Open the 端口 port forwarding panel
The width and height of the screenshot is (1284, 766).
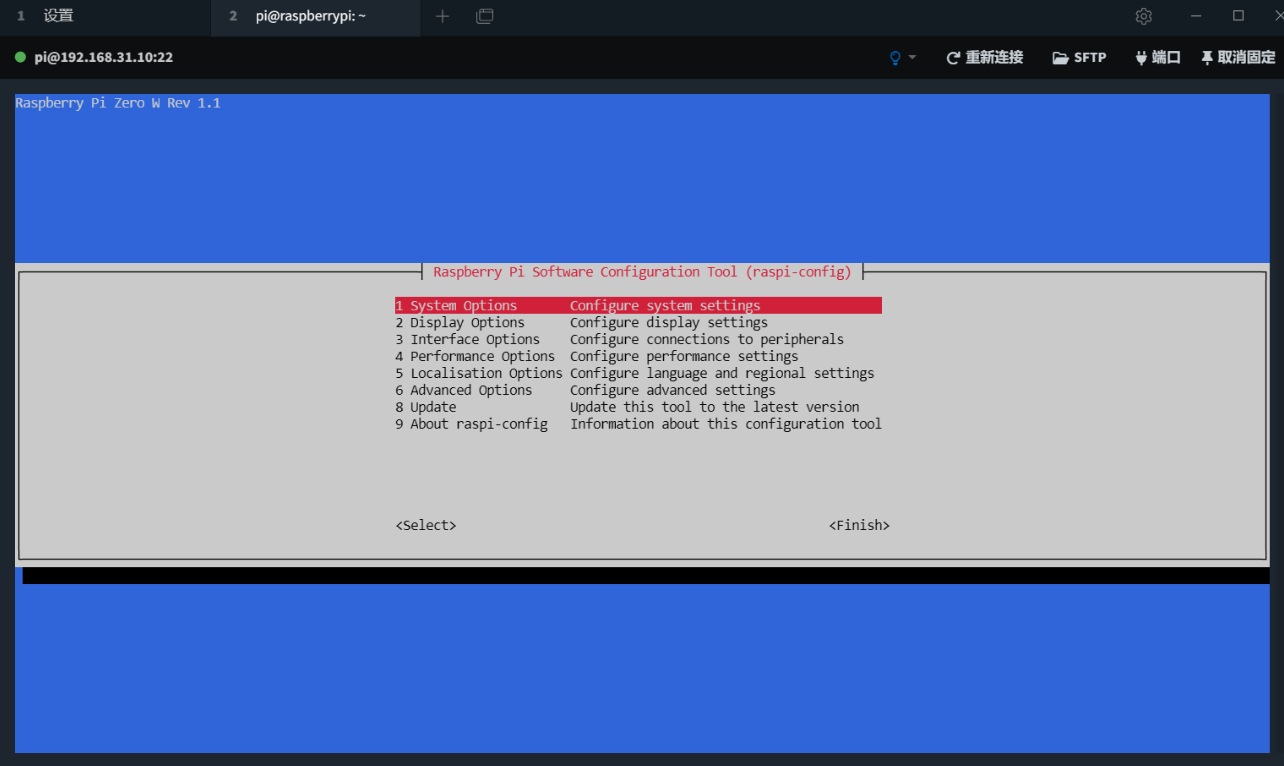click(x=1158, y=58)
